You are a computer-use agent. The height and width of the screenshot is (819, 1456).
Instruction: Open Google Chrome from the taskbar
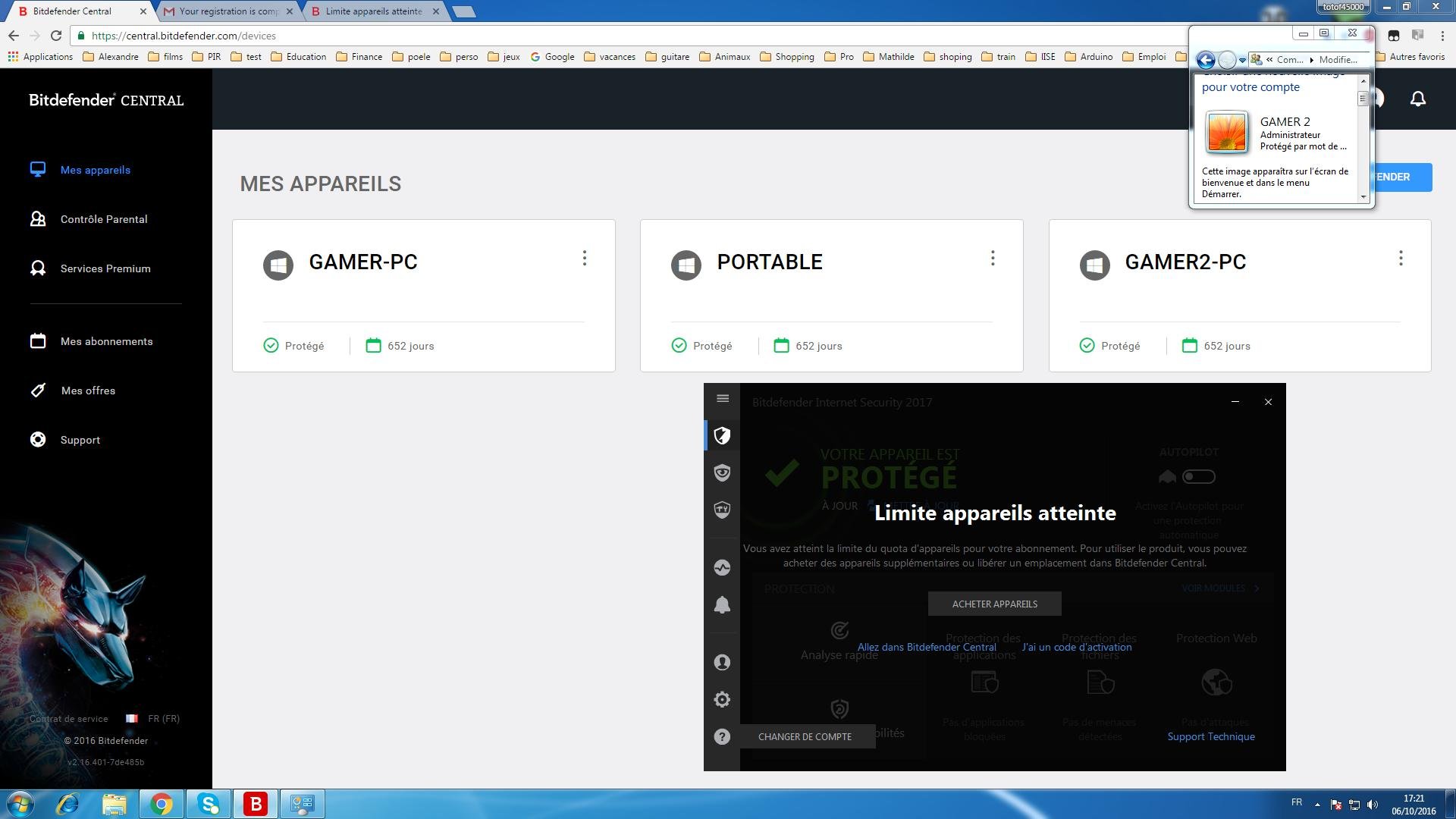[161, 804]
